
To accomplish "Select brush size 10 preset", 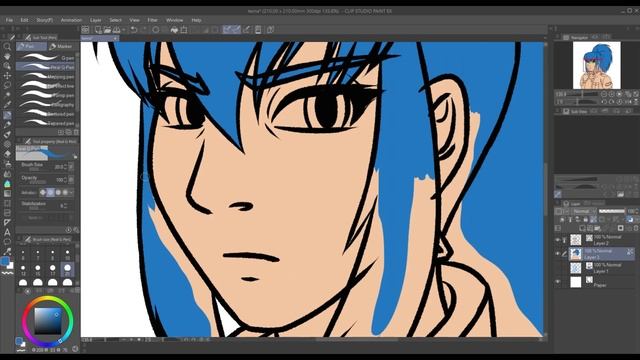I will click(x=67, y=255).
